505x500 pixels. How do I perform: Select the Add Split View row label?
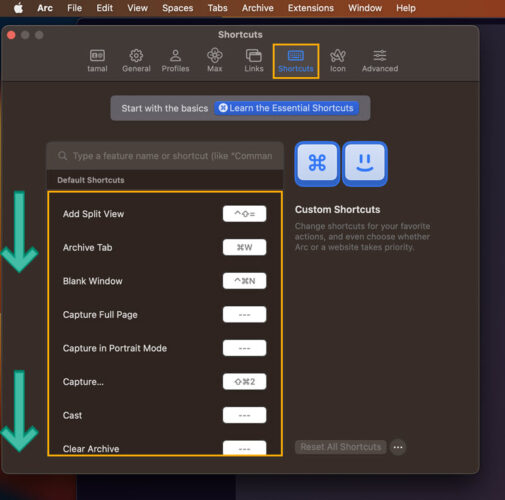coord(93,214)
